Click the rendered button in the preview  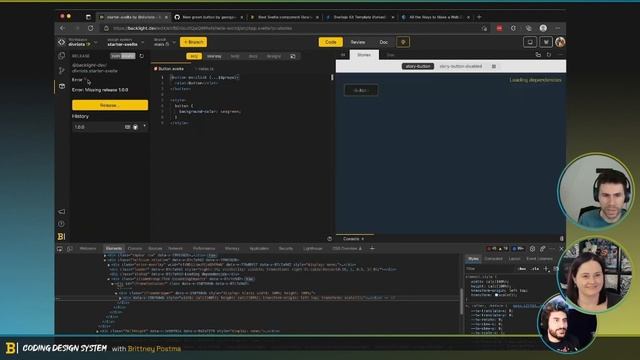pyautogui.click(x=361, y=90)
